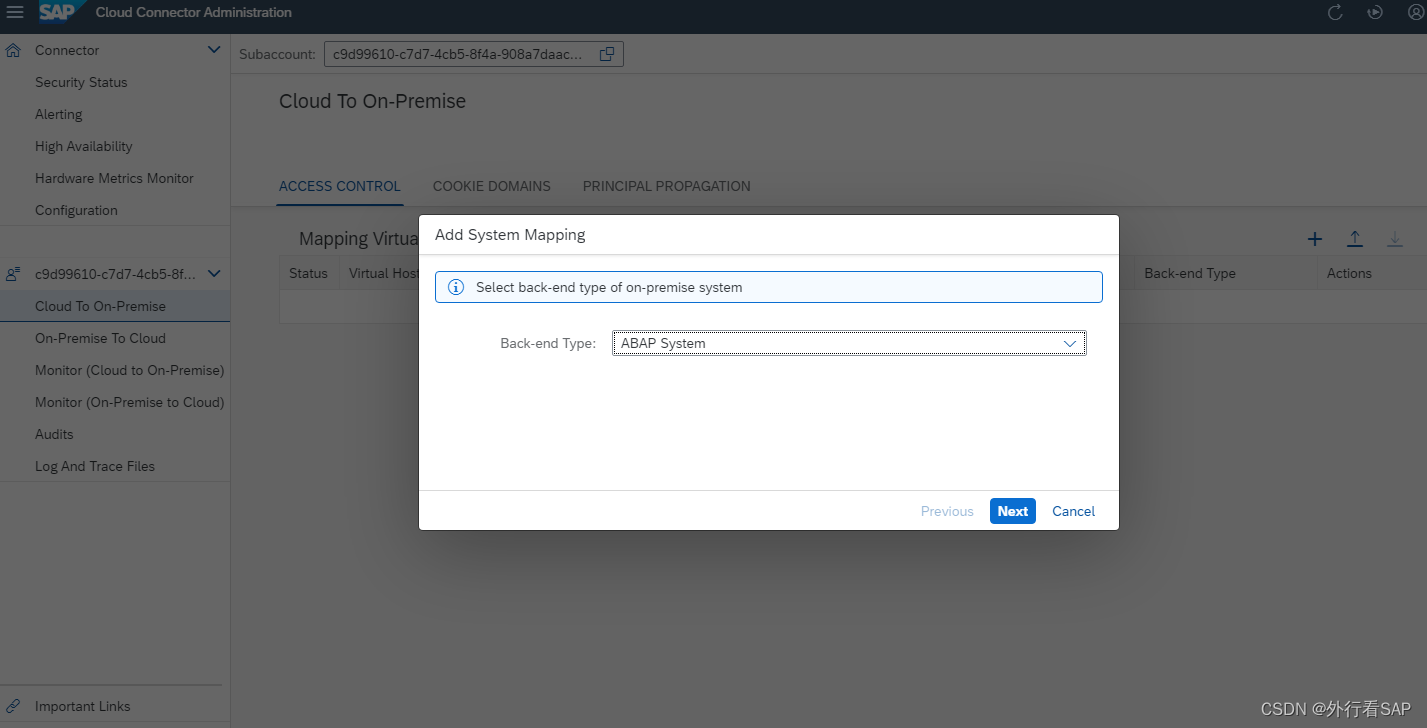Select Cloud To On-Premise in sidebar
Screen dimensions: 1427x728
click(x=115, y=306)
